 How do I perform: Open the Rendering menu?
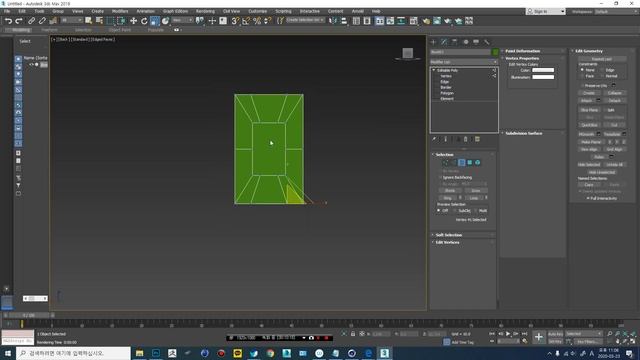pyautogui.click(x=205, y=11)
